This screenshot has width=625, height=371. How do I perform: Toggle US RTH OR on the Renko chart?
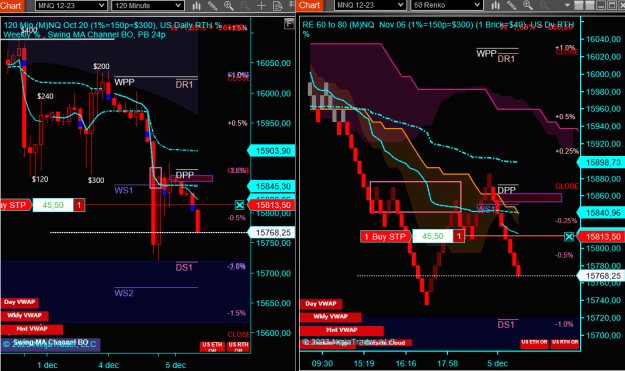[x=565, y=344]
